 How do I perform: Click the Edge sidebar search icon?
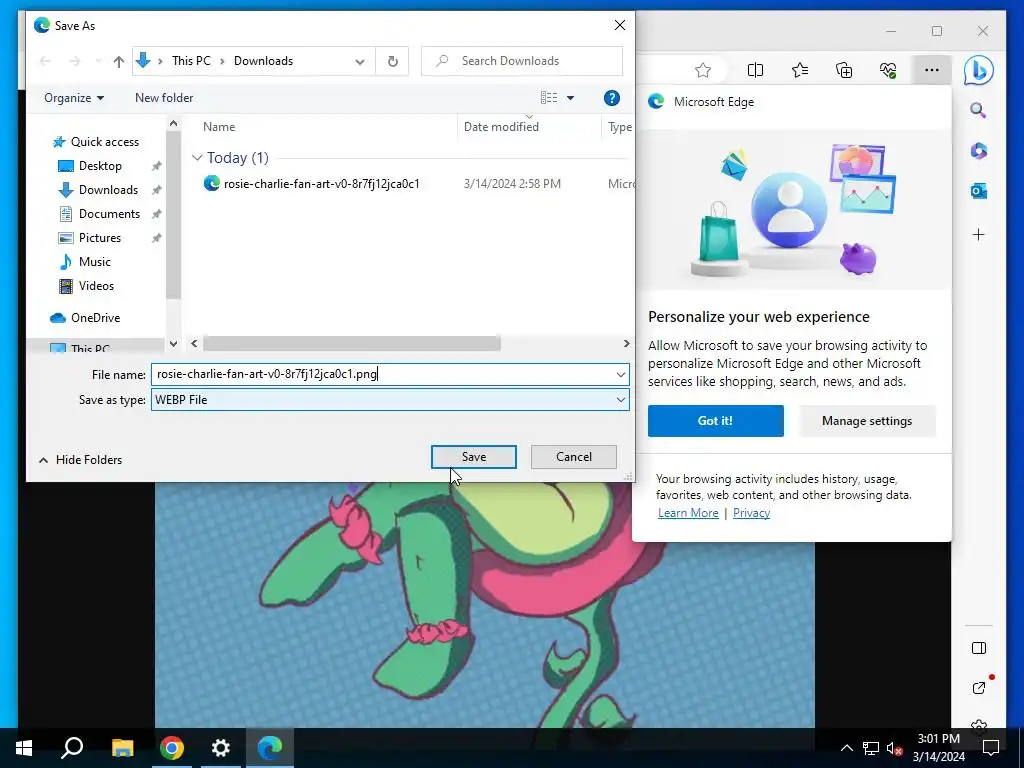[x=978, y=110]
